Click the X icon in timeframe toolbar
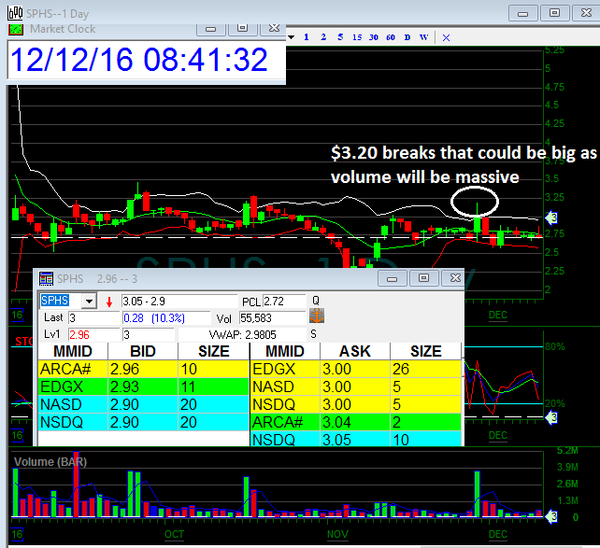The height and width of the screenshot is (548, 600). (446, 37)
